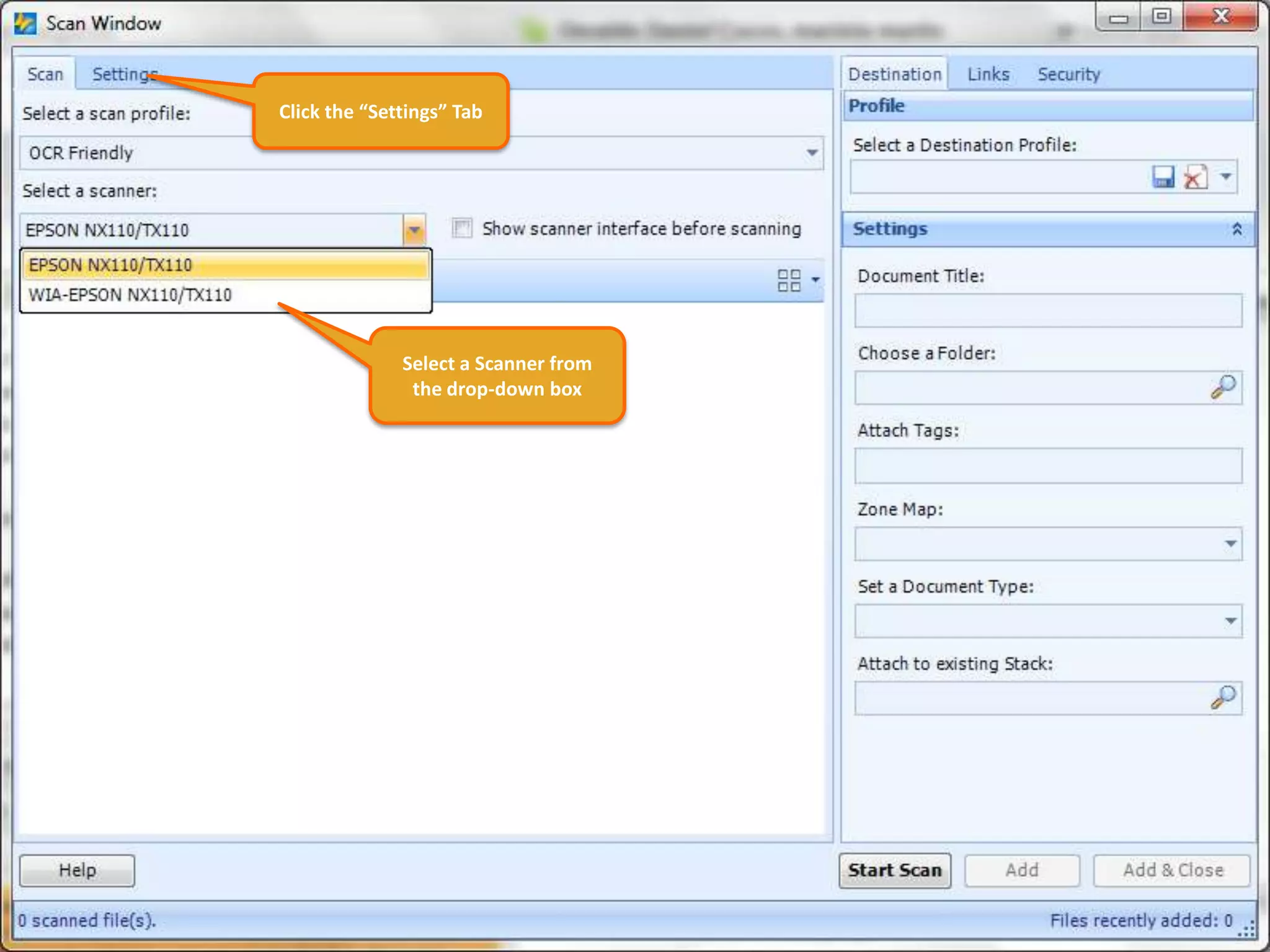Screen dimensions: 1270x952
Task: Open the Security tab
Action: (x=1068, y=74)
